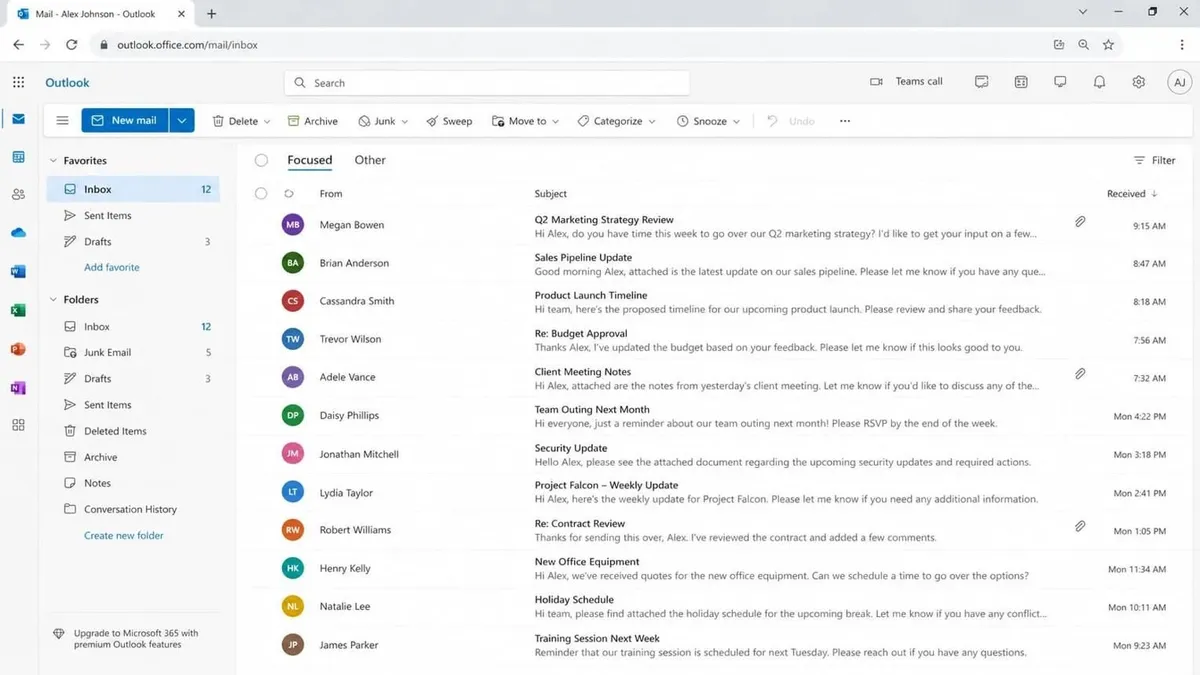
Task: Open Drafts under Folders
Action: [133, 379]
